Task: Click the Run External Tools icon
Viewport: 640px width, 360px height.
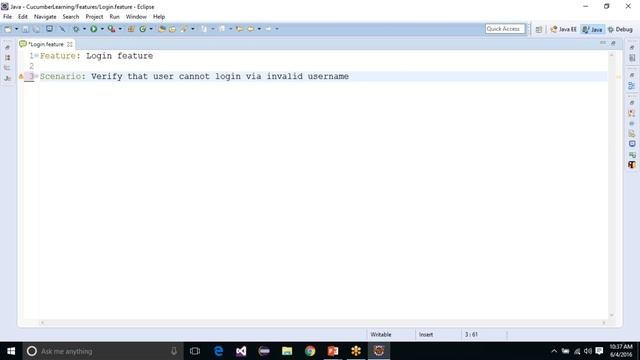Action: (111, 29)
